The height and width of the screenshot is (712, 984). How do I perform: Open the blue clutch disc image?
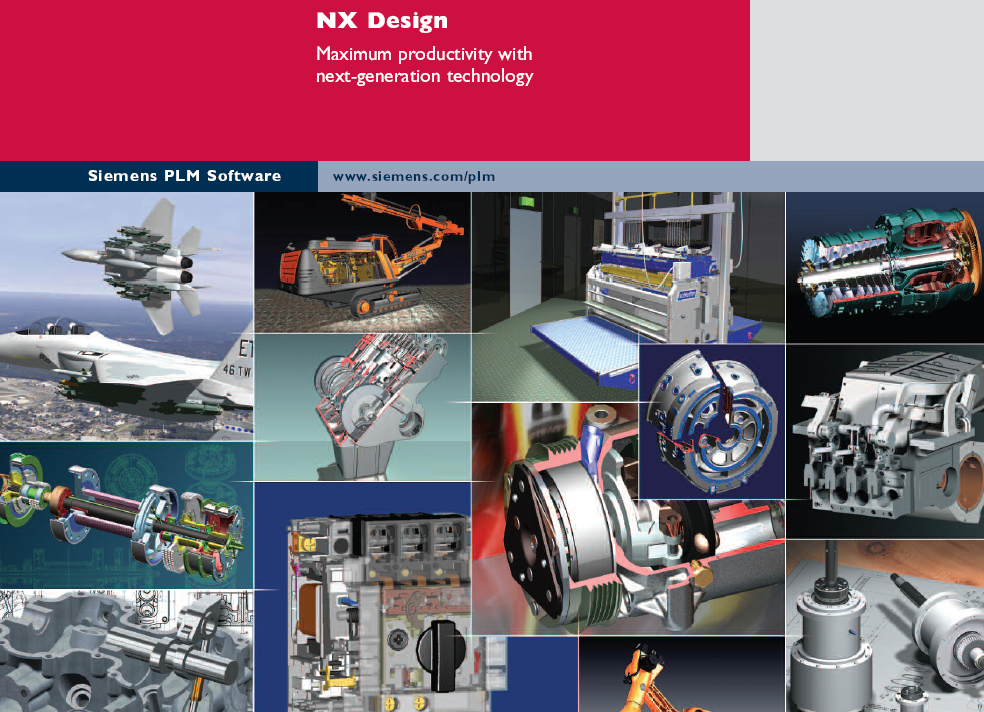(712, 421)
